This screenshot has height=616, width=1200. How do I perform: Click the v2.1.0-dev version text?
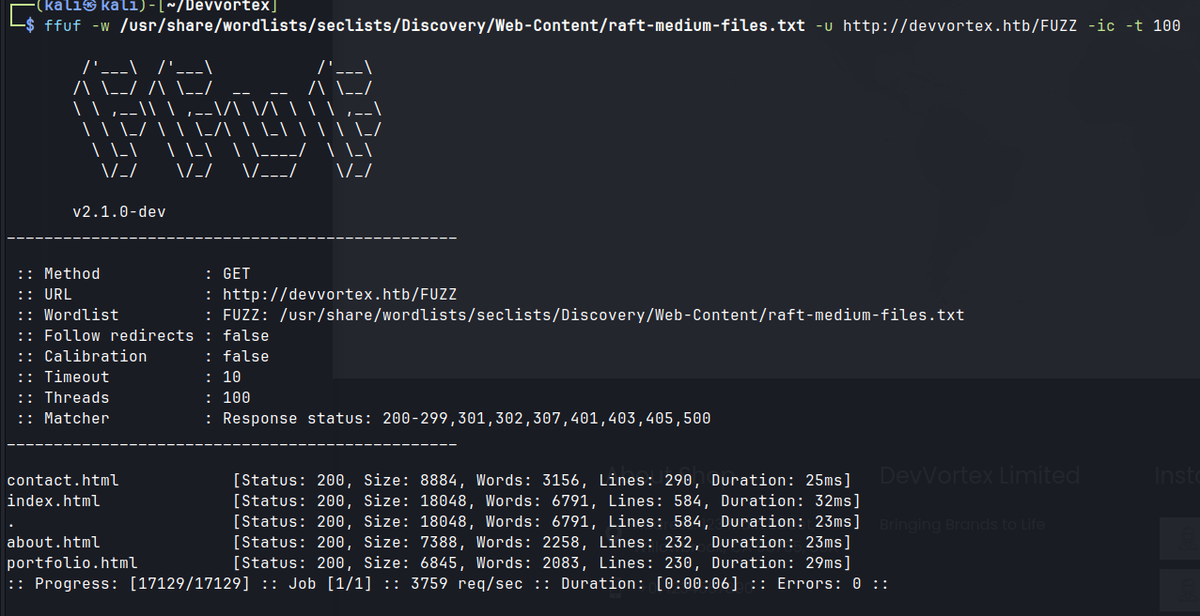[x=119, y=212]
